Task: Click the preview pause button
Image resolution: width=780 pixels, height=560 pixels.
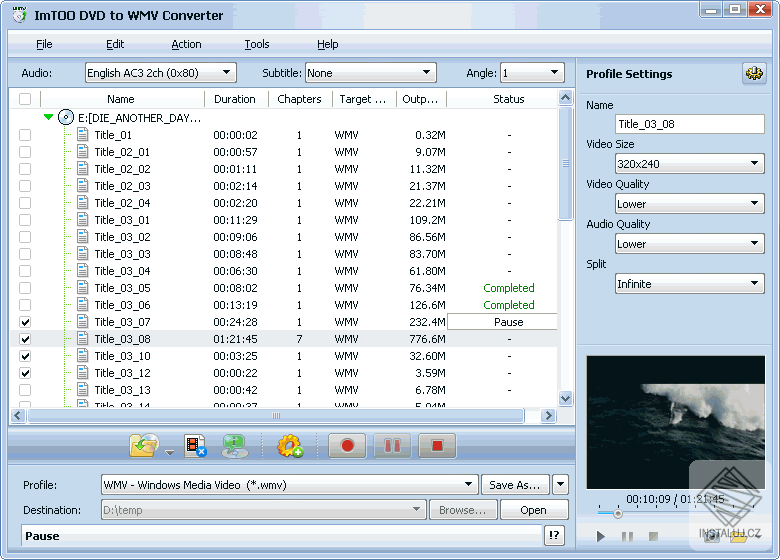Action: [627, 536]
